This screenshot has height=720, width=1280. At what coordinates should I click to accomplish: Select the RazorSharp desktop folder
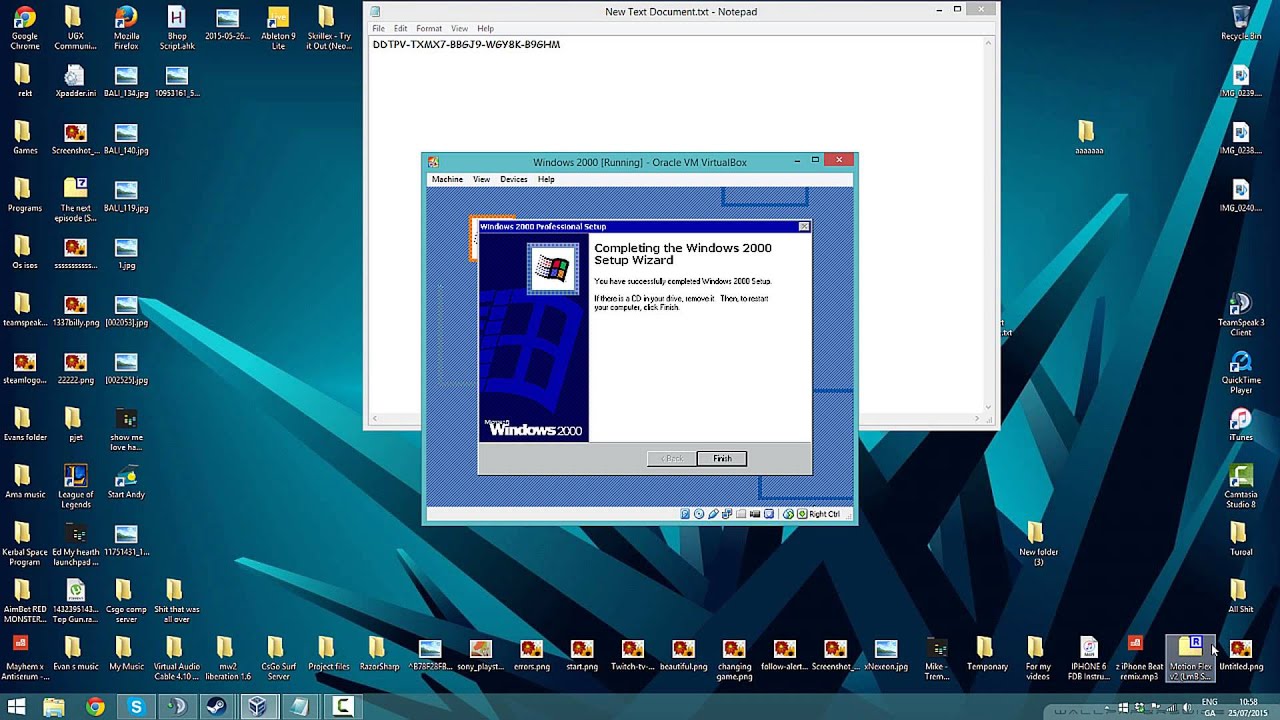378,655
